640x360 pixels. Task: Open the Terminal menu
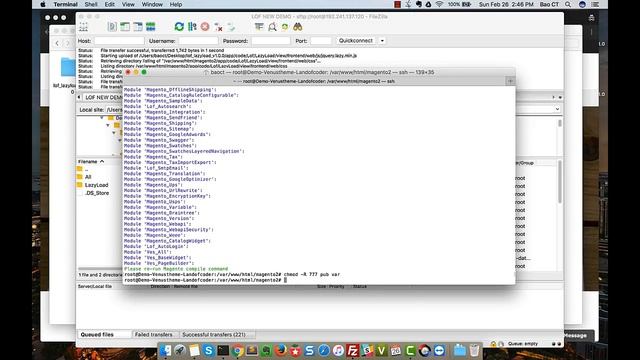(x=65, y=4)
